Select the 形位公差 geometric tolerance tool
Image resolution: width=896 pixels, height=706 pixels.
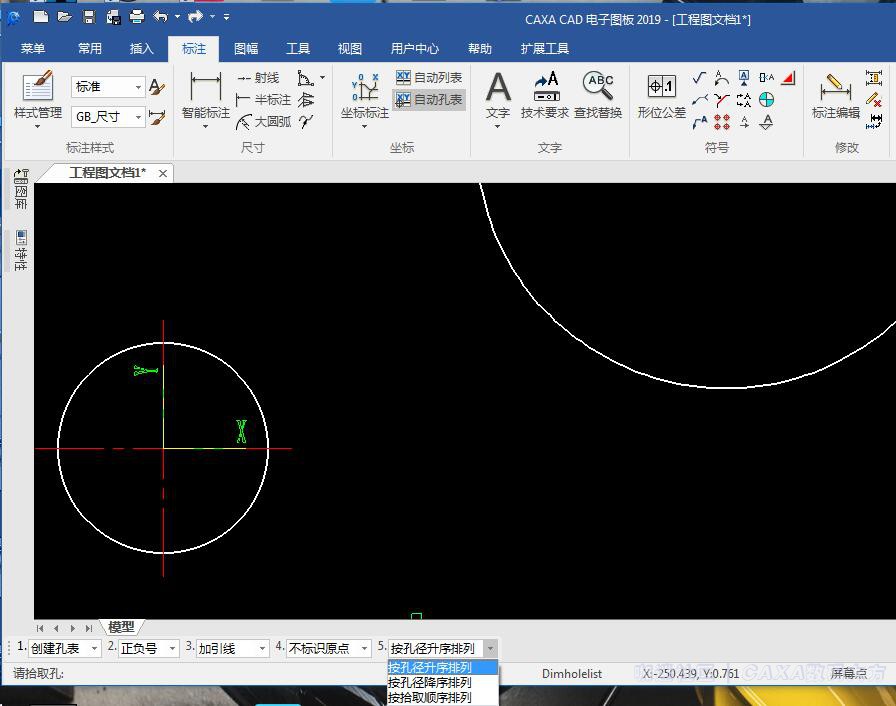[661, 88]
